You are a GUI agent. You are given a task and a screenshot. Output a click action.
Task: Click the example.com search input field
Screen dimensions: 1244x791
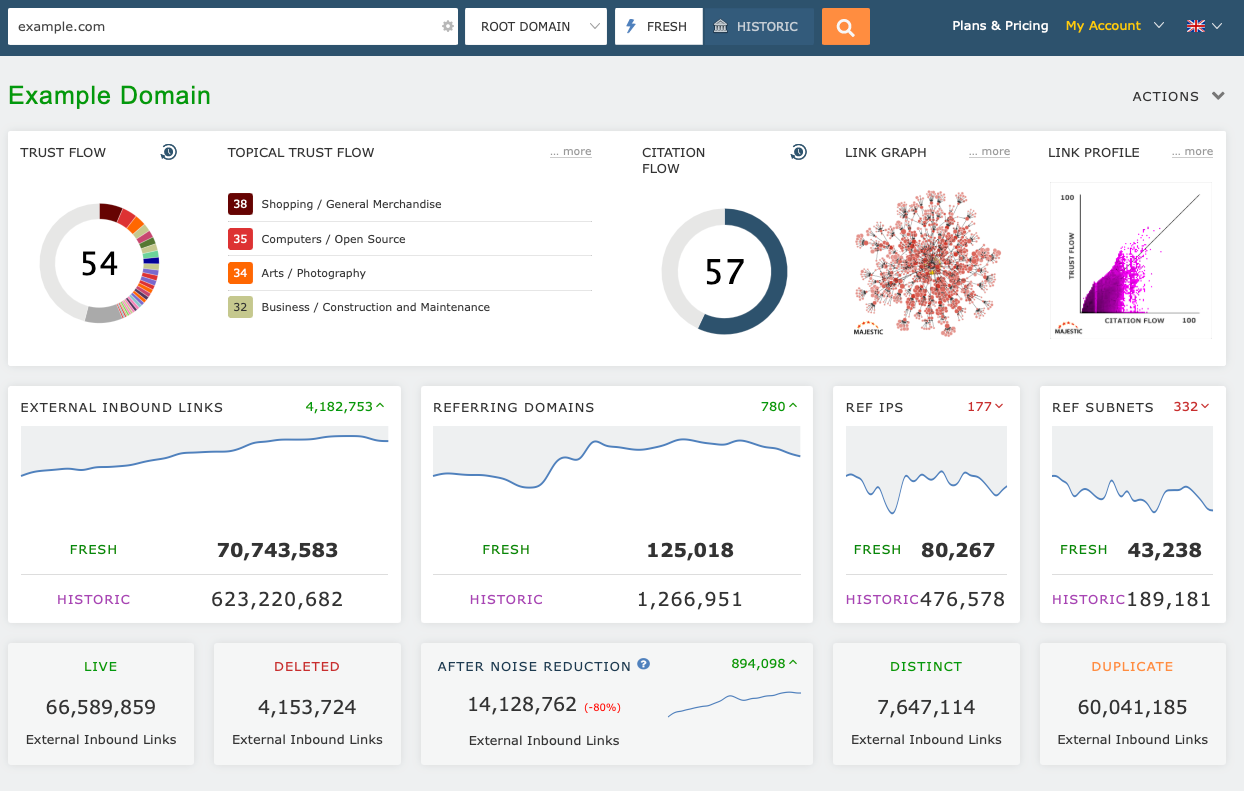[200, 26]
